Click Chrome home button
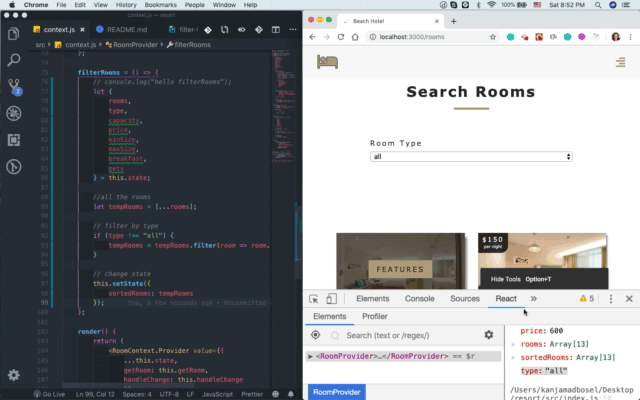 (x=355, y=37)
